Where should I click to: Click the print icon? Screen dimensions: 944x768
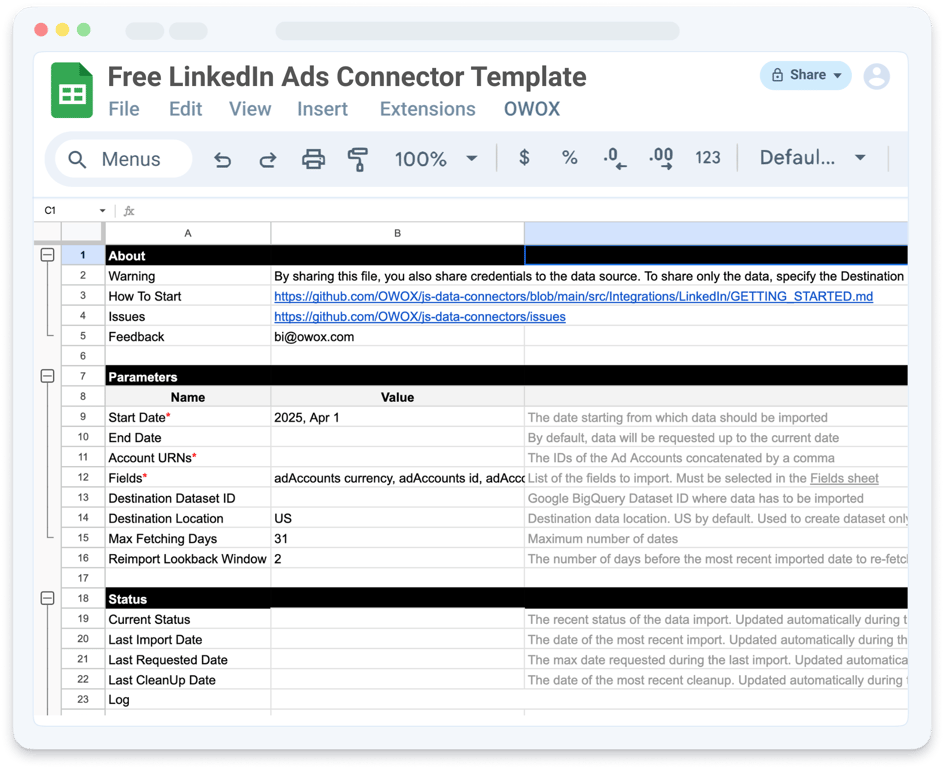click(x=313, y=159)
